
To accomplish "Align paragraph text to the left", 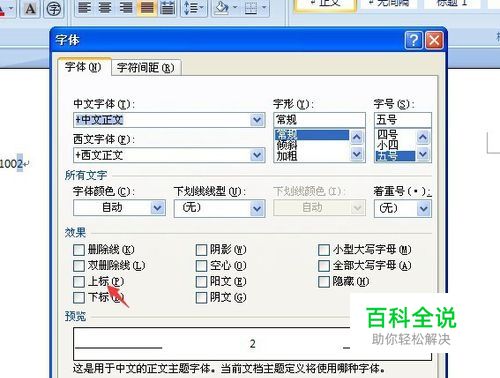I will click(84, 8).
